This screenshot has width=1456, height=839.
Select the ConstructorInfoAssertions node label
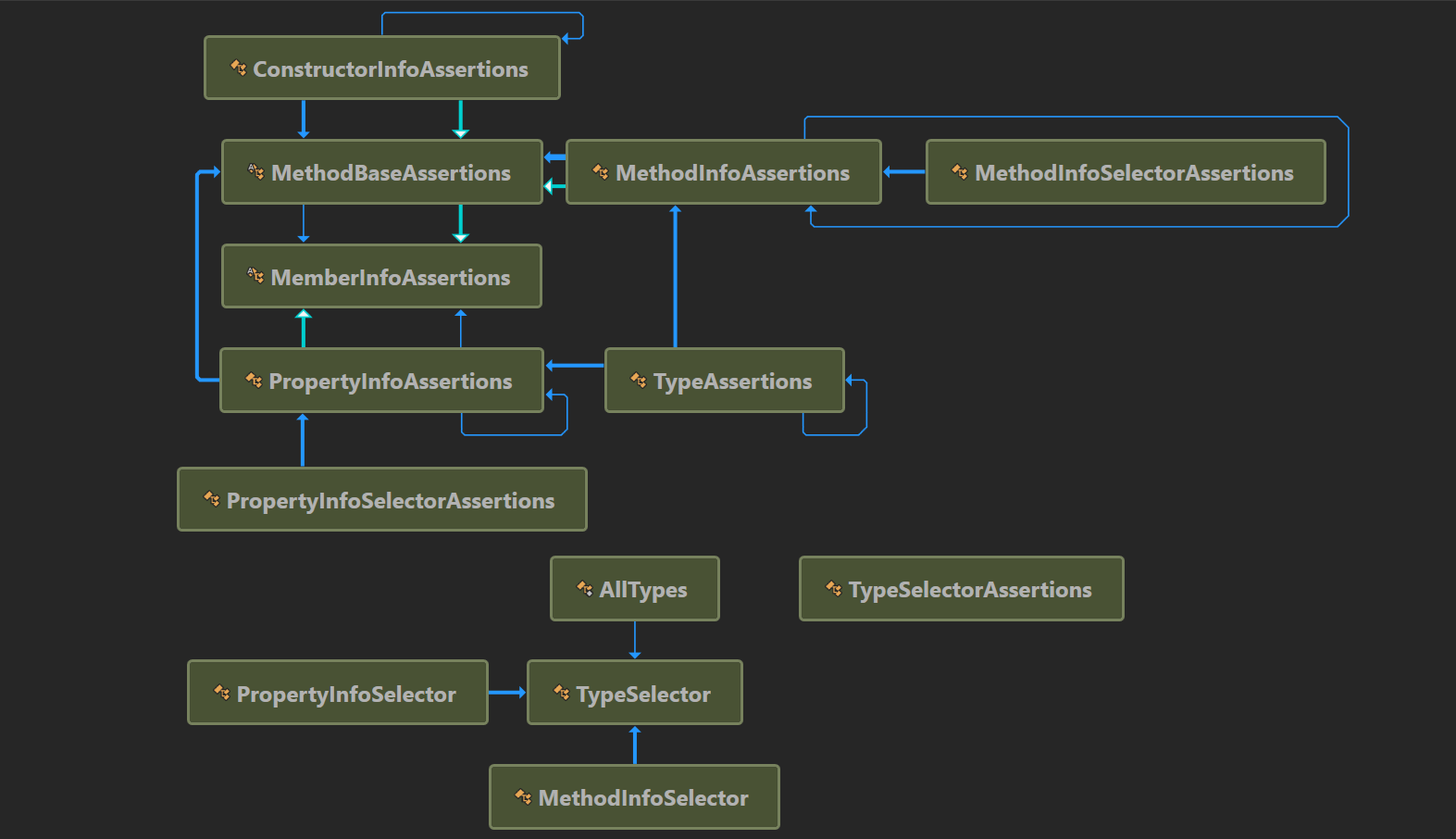[x=391, y=69]
